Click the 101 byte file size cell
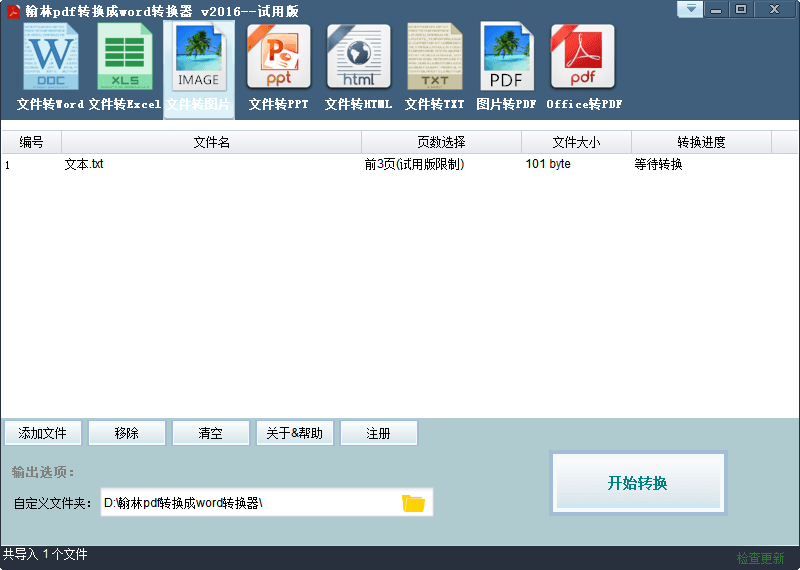Image resolution: width=800 pixels, height=570 pixels. pos(548,164)
